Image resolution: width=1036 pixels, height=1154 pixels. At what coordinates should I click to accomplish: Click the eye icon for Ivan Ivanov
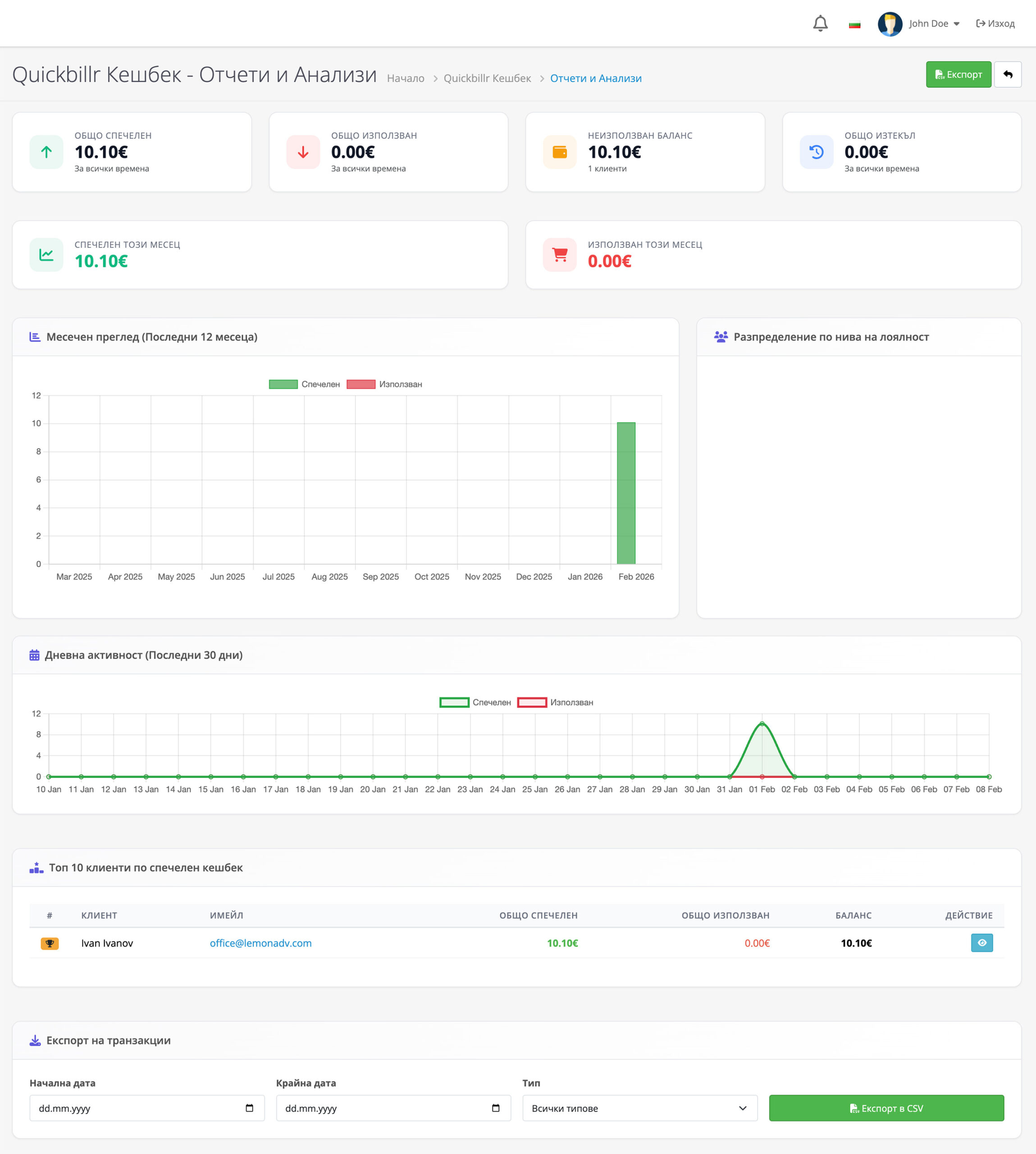click(x=981, y=943)
